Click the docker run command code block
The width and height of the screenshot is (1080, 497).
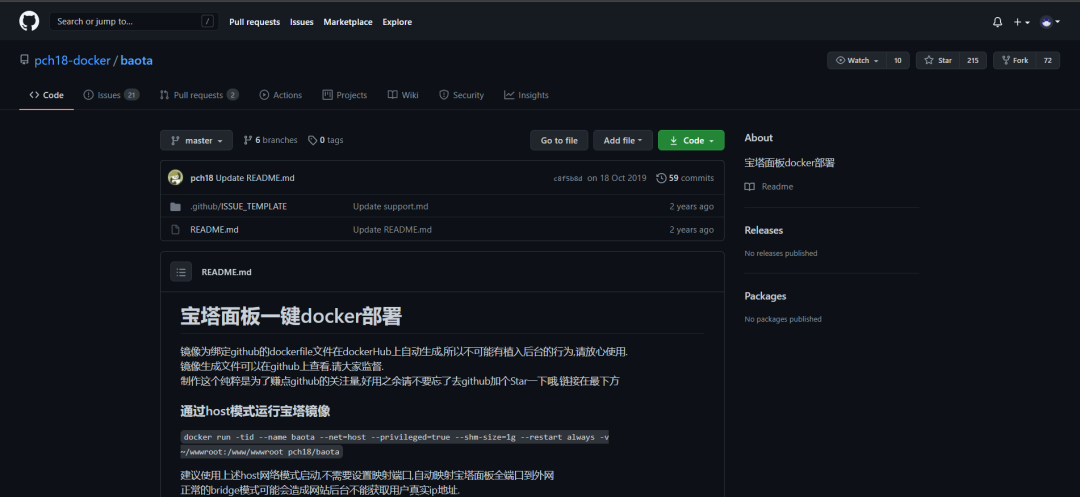point(395,445)
